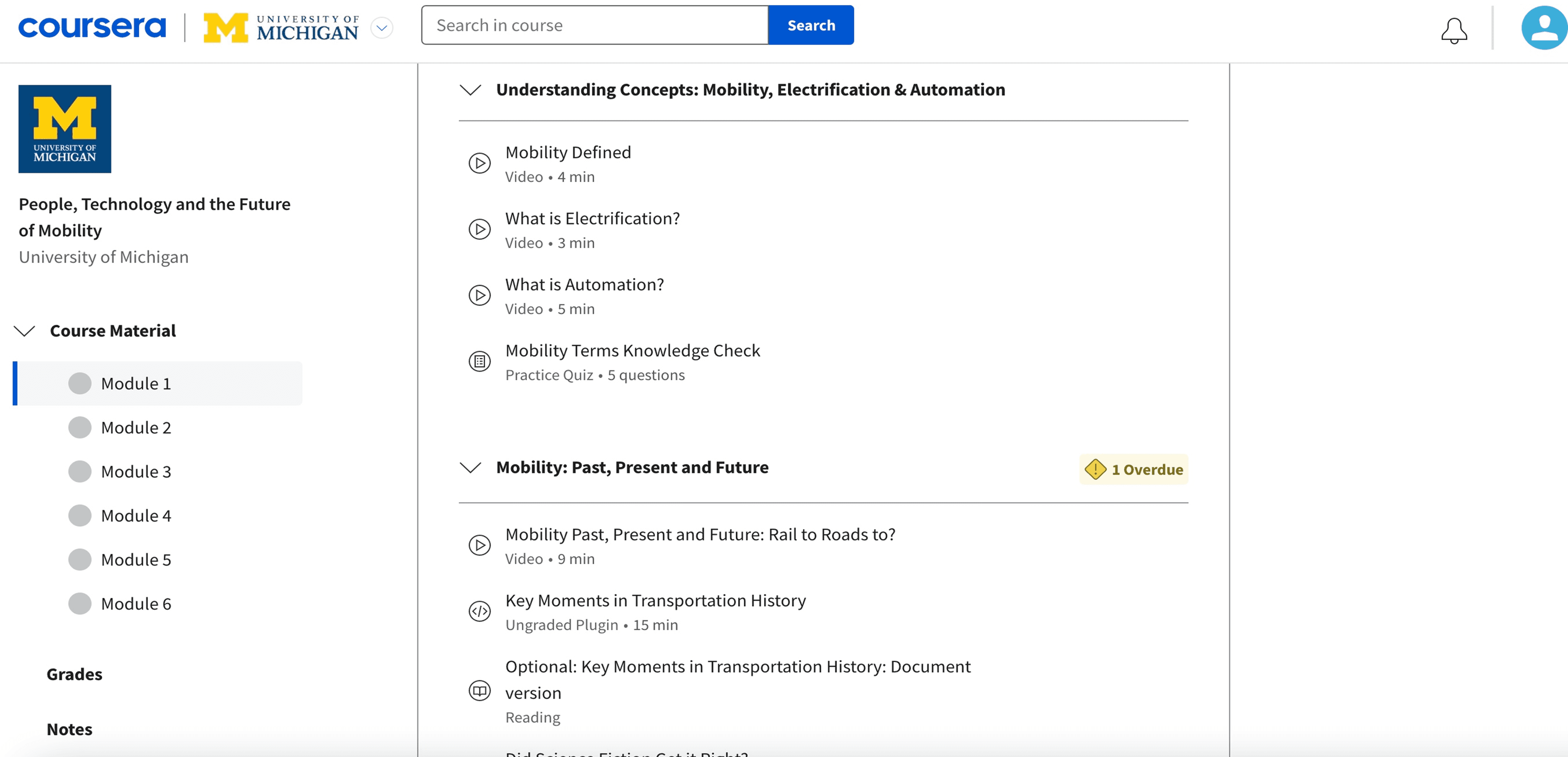Open the Notes page
Image resolution: width=1568 pixels, height=757 pixels.
tap(69, 729)
